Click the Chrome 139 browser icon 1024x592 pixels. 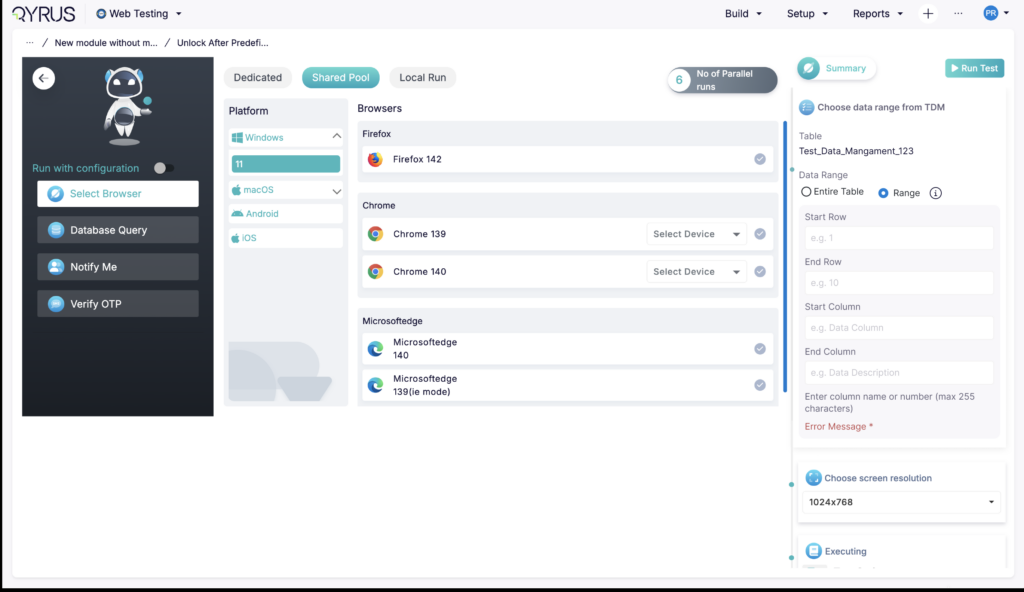pos(375,234)
